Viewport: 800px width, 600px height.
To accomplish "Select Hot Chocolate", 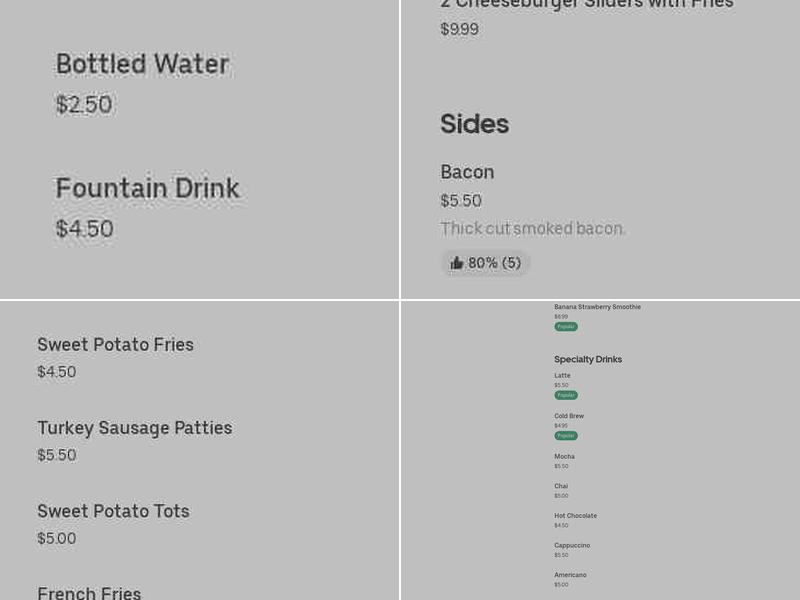I will (x=575, y=516).
